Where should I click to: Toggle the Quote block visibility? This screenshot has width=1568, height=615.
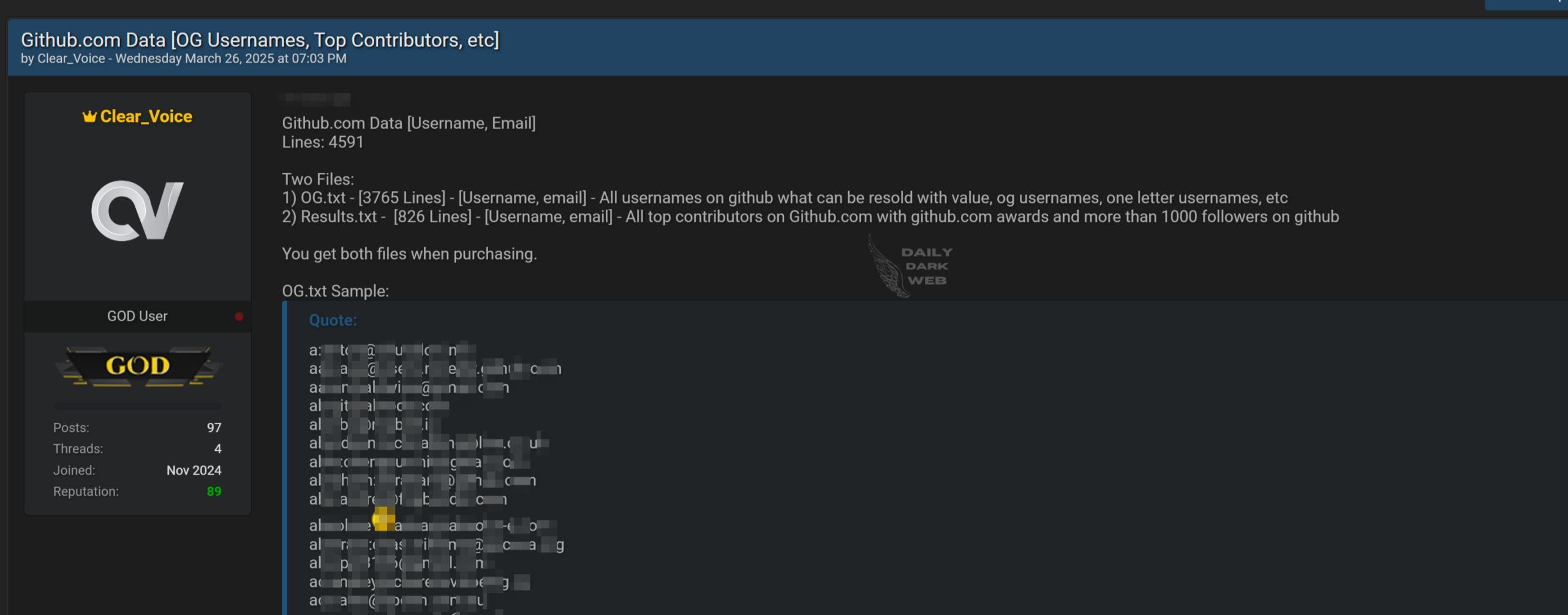(x=332, y=320)
